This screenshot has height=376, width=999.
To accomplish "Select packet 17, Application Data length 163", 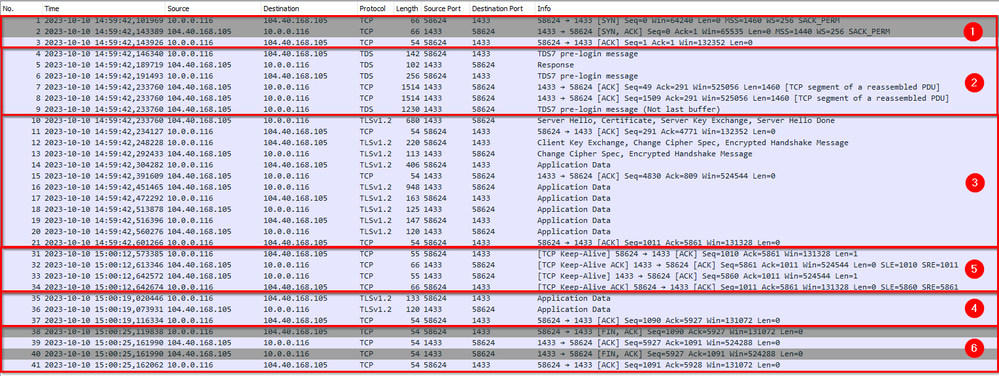I will (500, 198).
